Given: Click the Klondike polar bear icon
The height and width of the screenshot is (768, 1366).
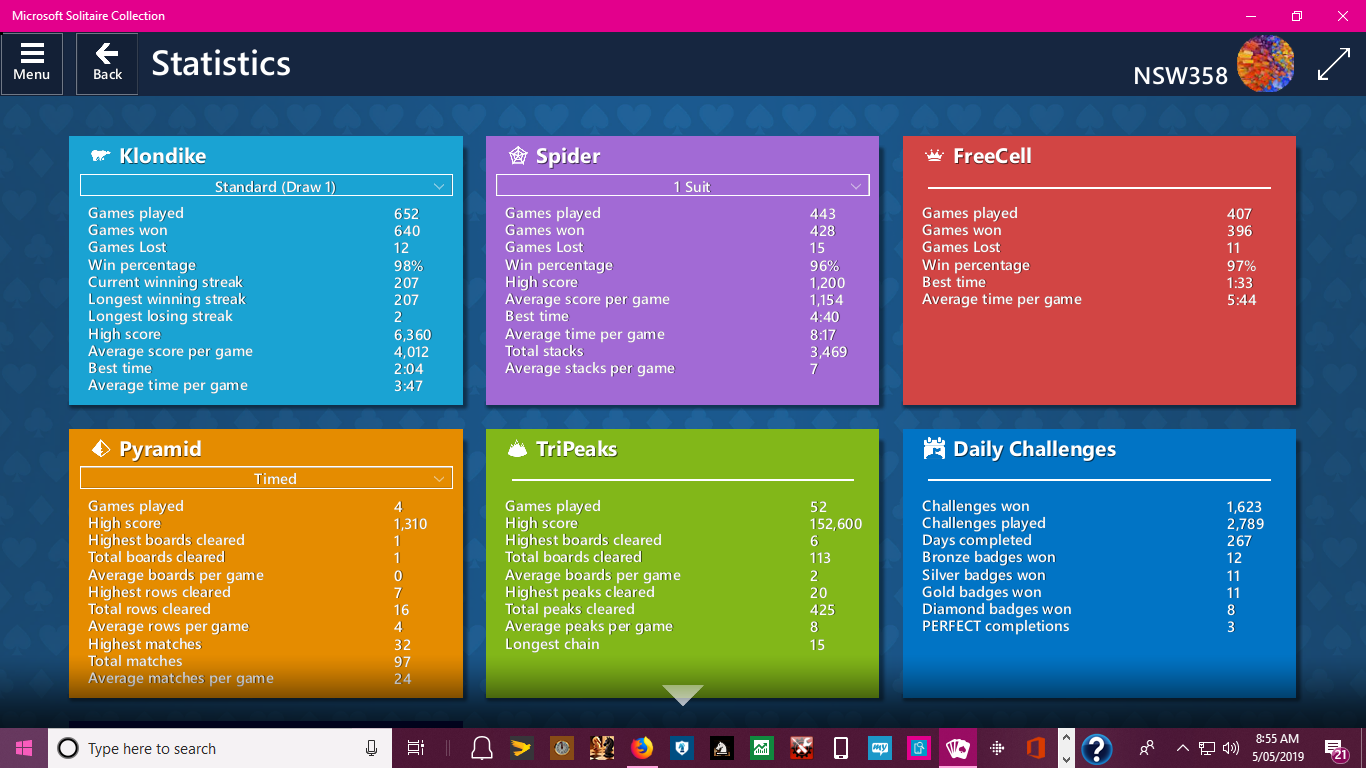Looking at the screenshot, I should [100, 156].
